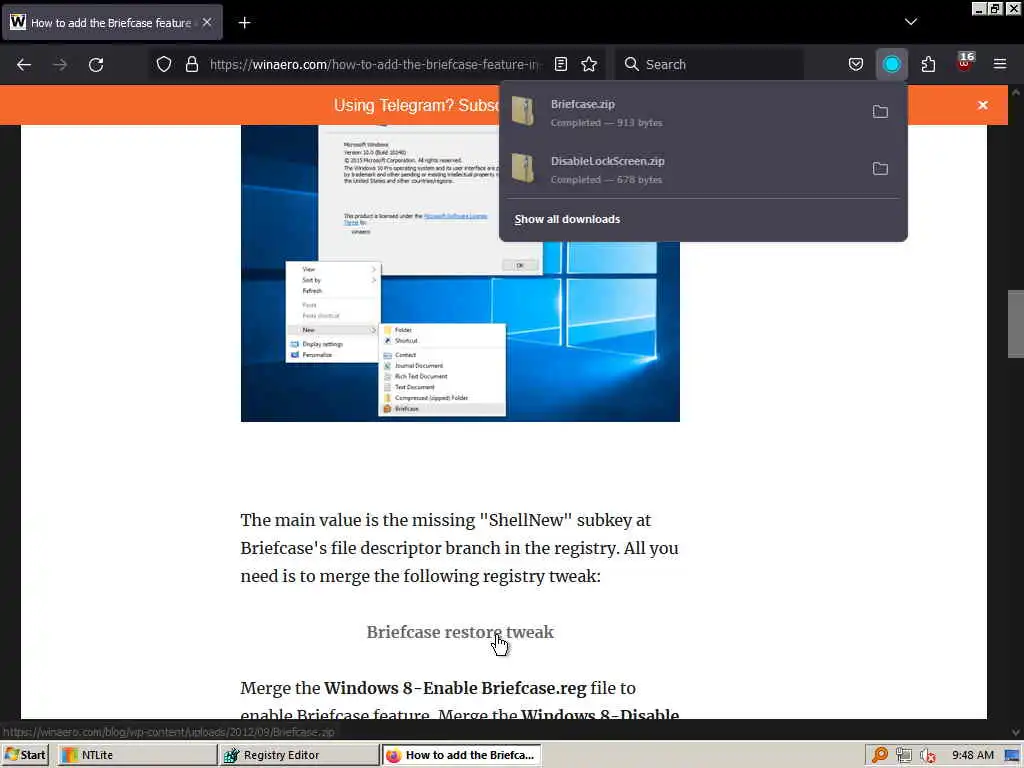The height and width of the screenshot is (768, 1024).
Task: Show Briefcase.zip in its folder
Action: point(880,112)
